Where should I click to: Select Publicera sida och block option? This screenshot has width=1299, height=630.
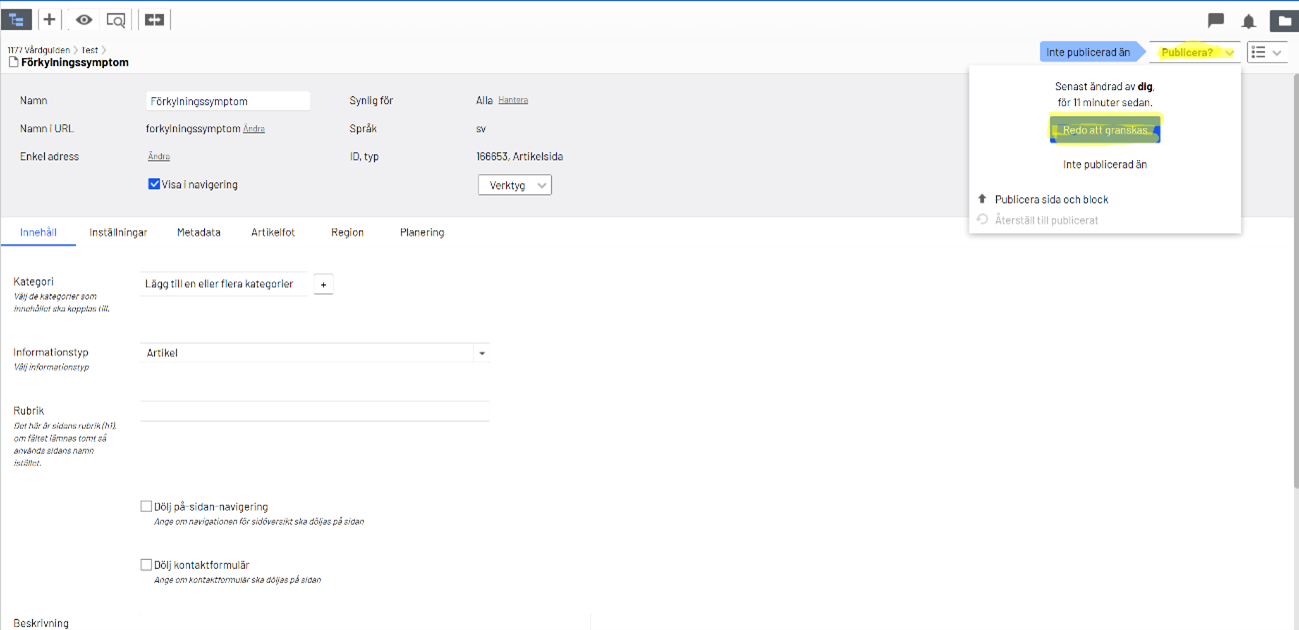(1051, 199)
